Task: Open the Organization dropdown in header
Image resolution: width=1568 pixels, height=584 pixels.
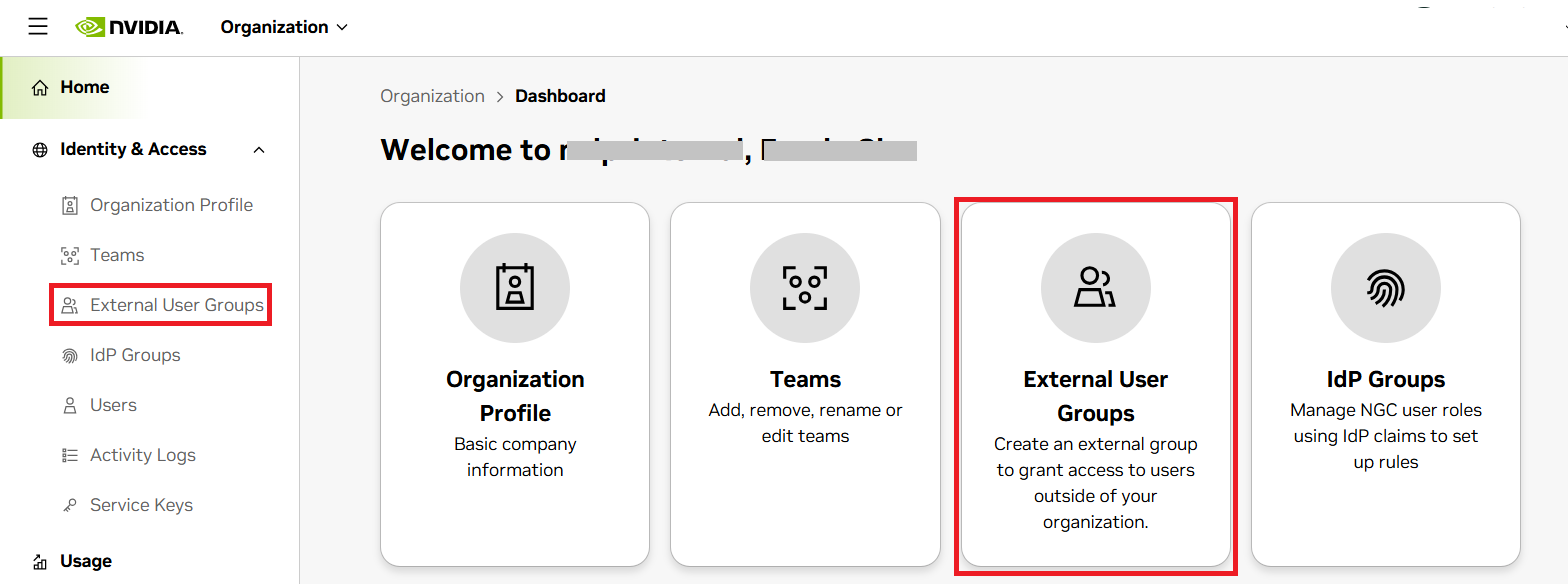Action: pyautogui.click(x=284, y=27)
